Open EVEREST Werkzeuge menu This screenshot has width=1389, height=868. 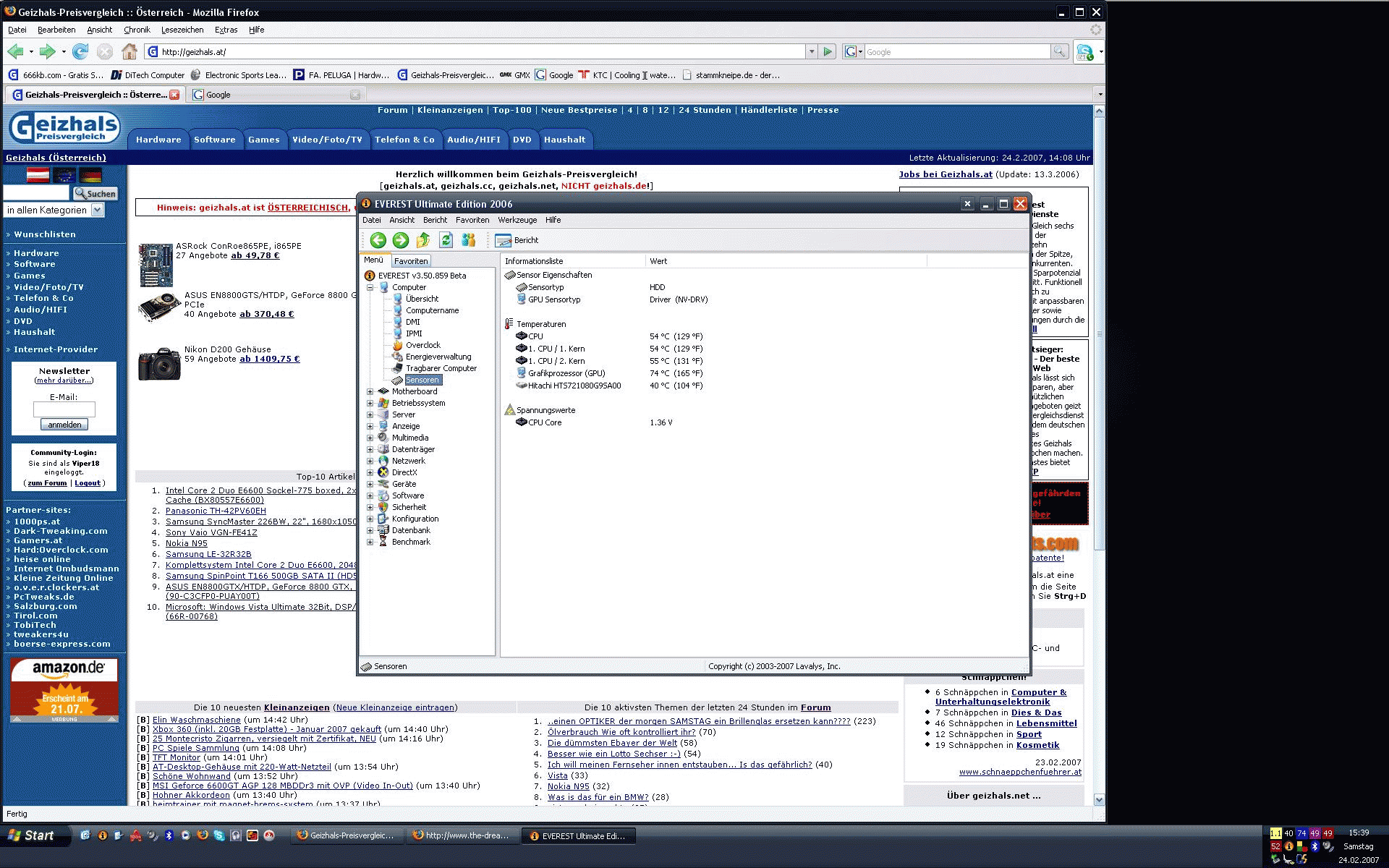pyautogui.click(x=517, y=220)
